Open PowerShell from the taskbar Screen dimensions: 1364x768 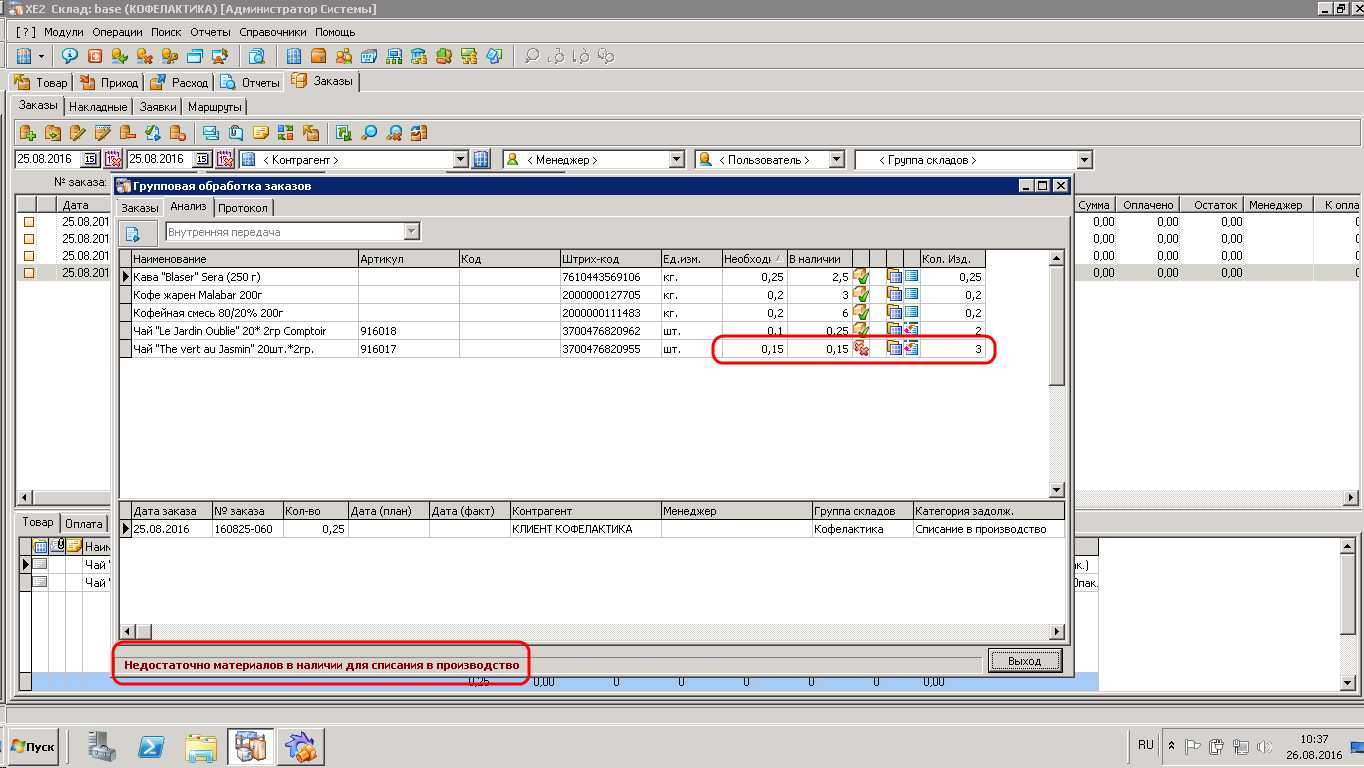coord(151,746)
